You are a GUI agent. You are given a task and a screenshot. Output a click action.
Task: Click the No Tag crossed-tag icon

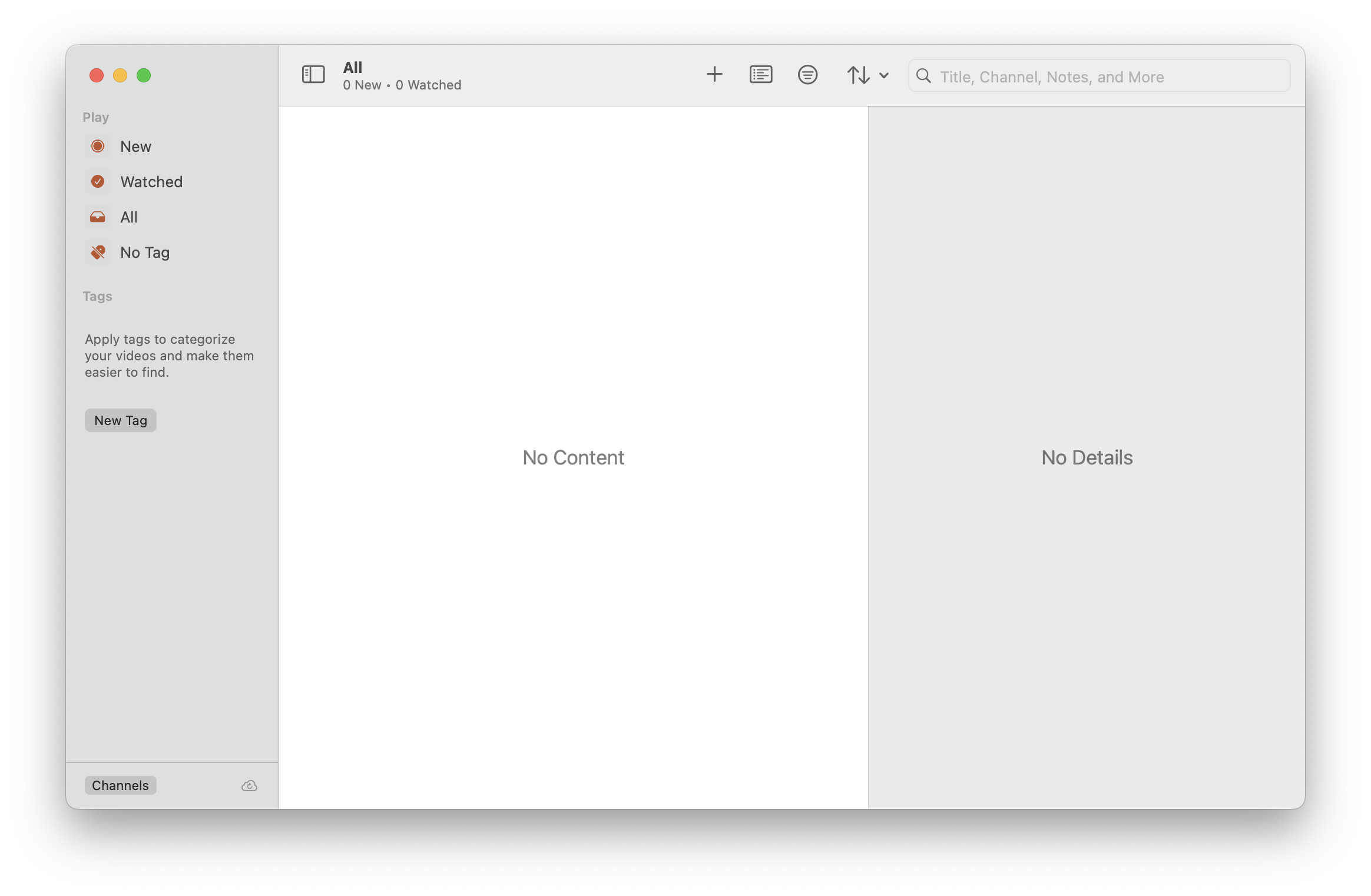point(98,253)
